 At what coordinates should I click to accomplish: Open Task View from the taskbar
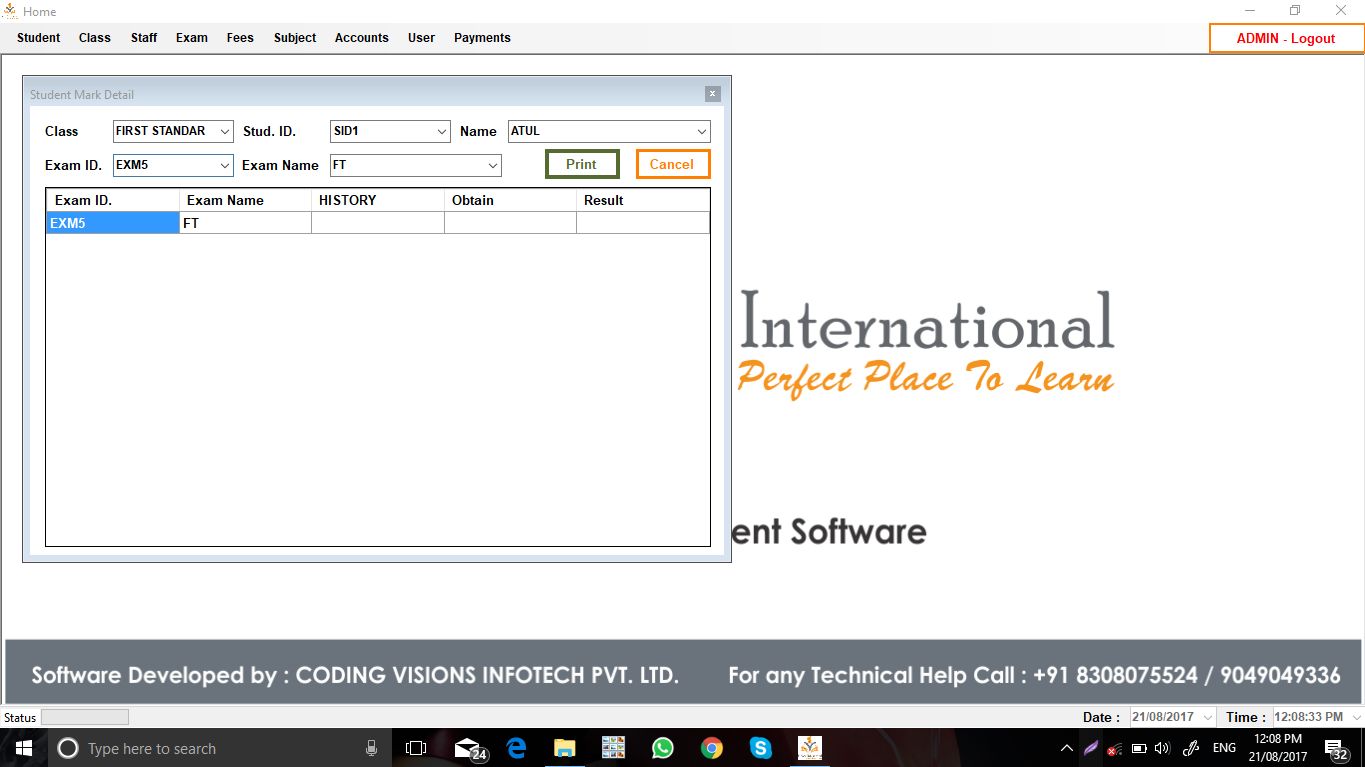[x=416, y=748]
